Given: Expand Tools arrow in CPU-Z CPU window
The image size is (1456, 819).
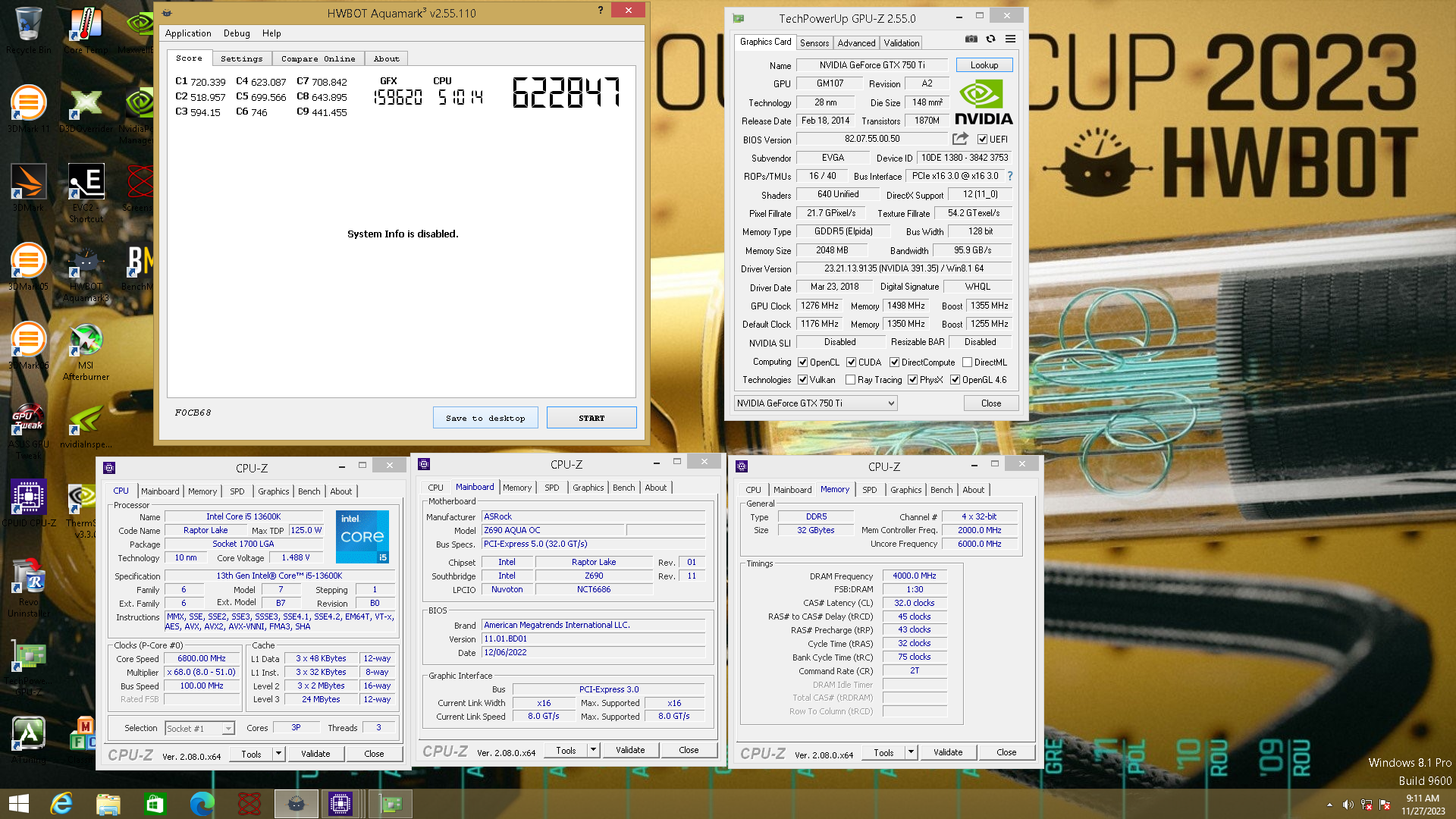Looking at the screenshot, I should coord(278,754).
